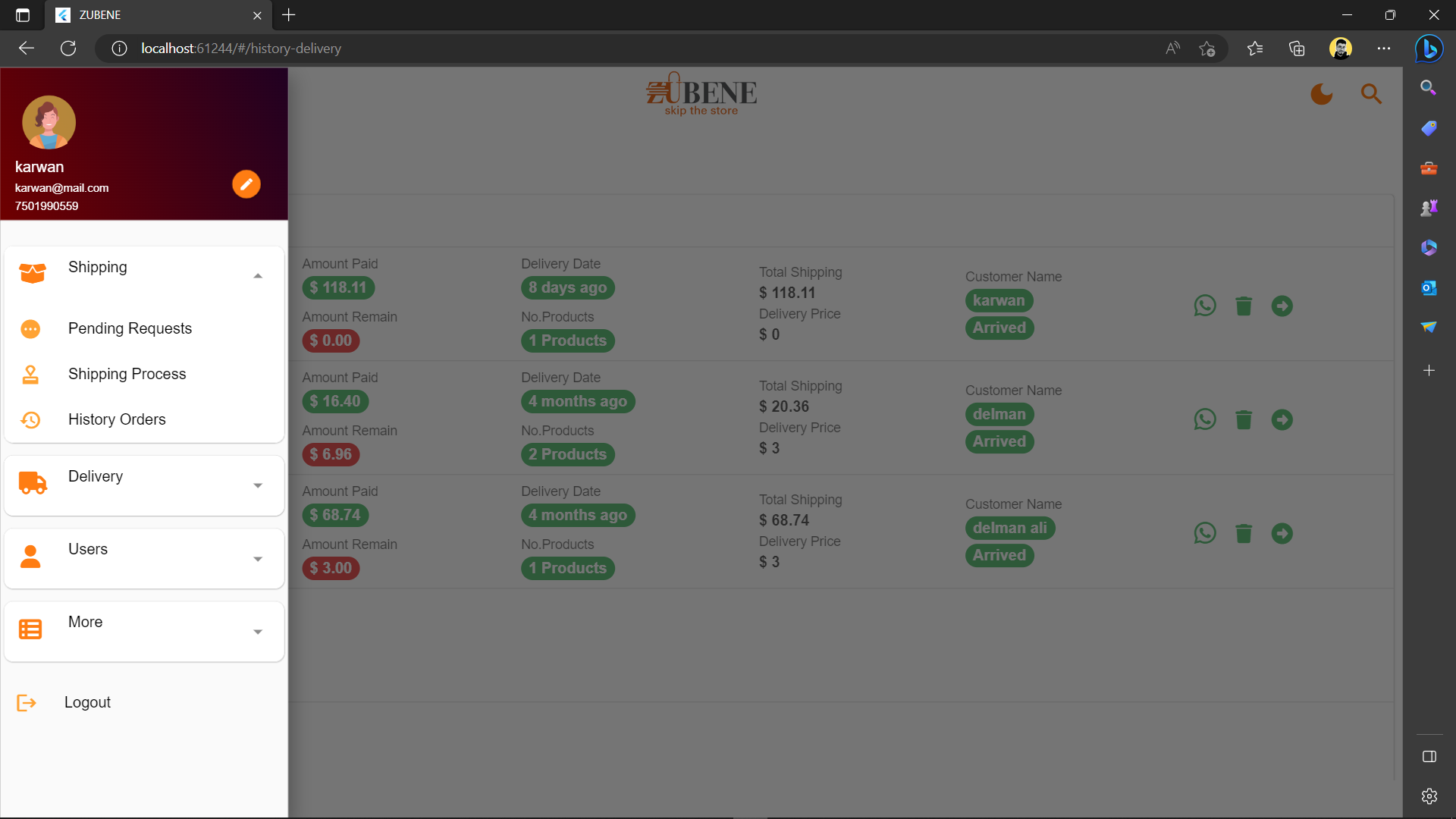Collapse the Shipping menu section
Viewport: 1456px width, 819px height.
(258, 276)
